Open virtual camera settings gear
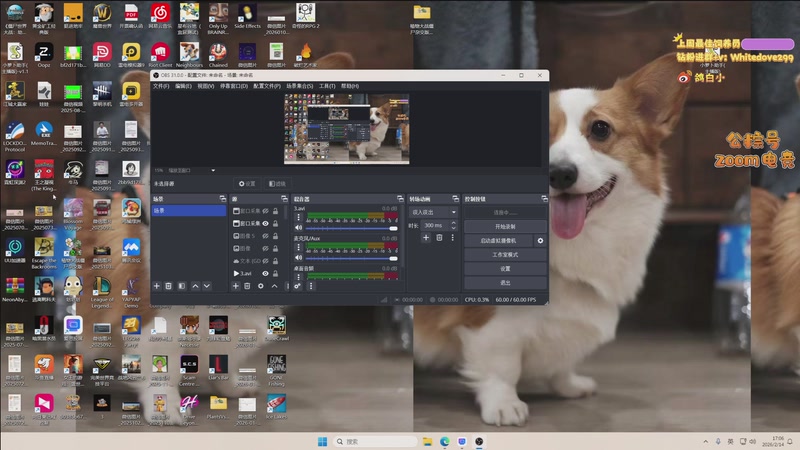Screen dimensions: 800x450 [x=540, y=241]
